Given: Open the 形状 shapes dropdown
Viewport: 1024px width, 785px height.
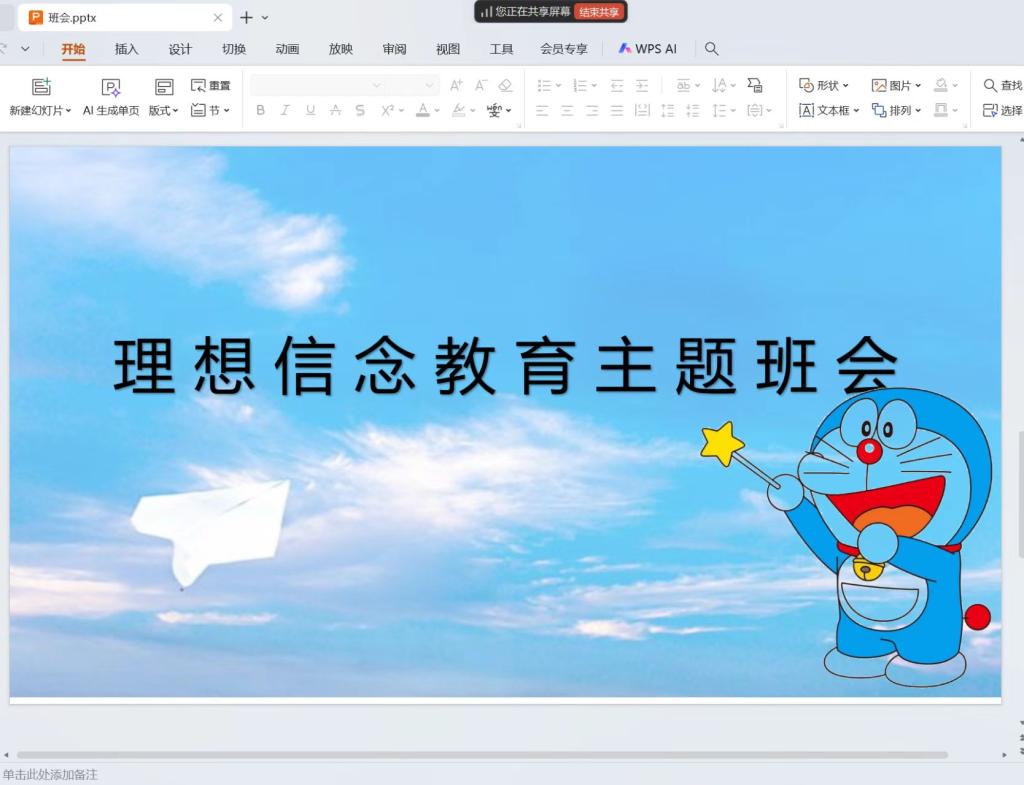Looking at the screenshot, I should point(824,86).
